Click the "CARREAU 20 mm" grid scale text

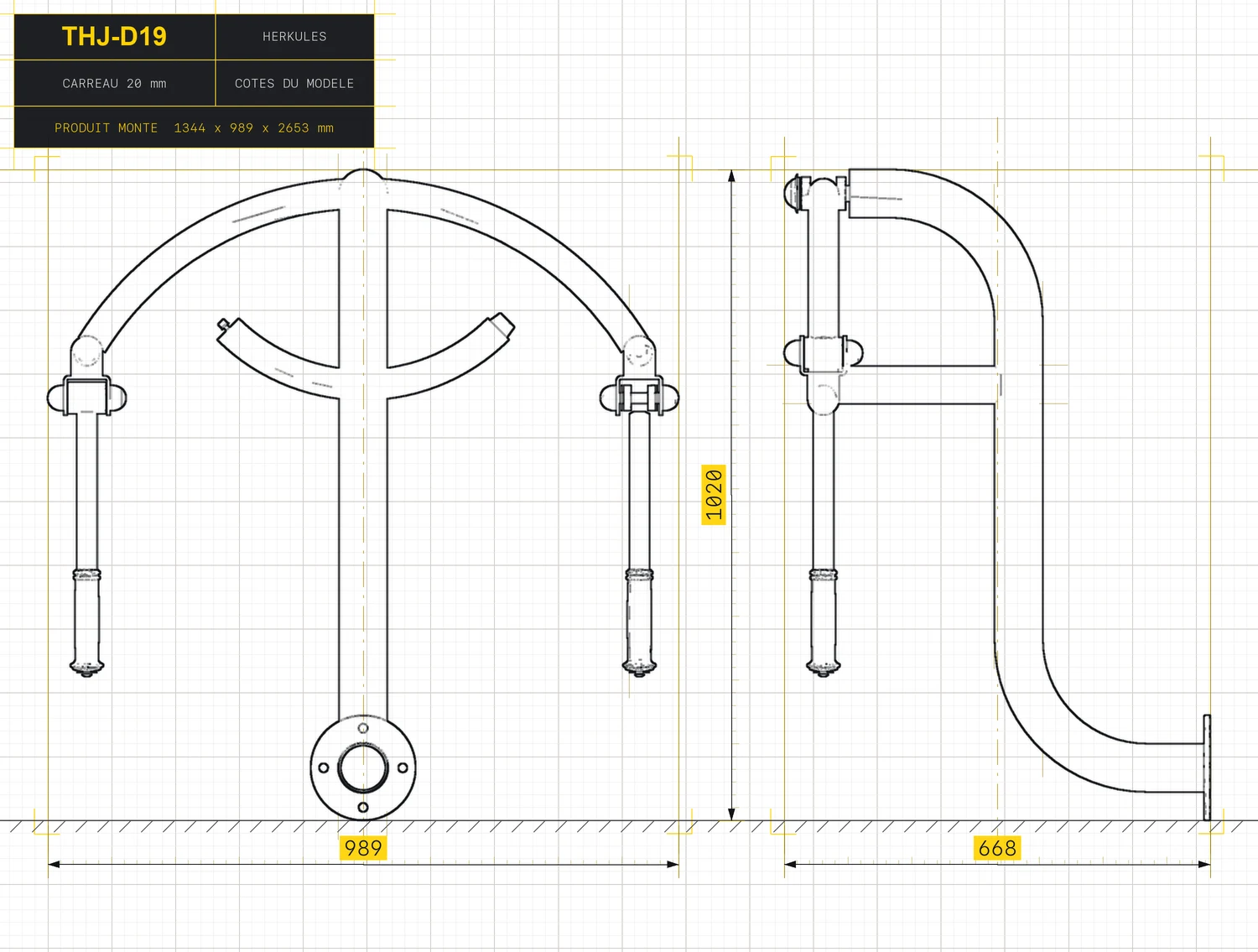click(114, 84)
